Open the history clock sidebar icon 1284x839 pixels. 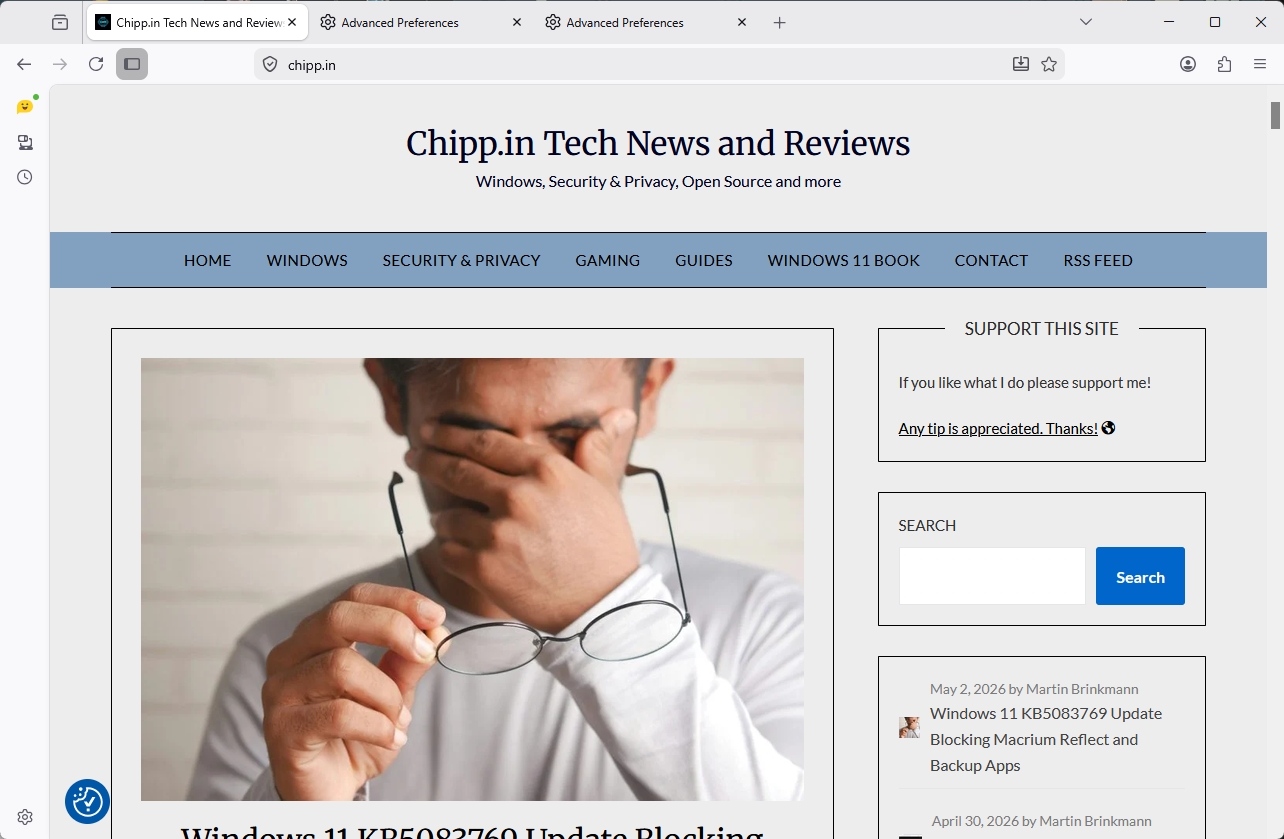tap(25, 177)
